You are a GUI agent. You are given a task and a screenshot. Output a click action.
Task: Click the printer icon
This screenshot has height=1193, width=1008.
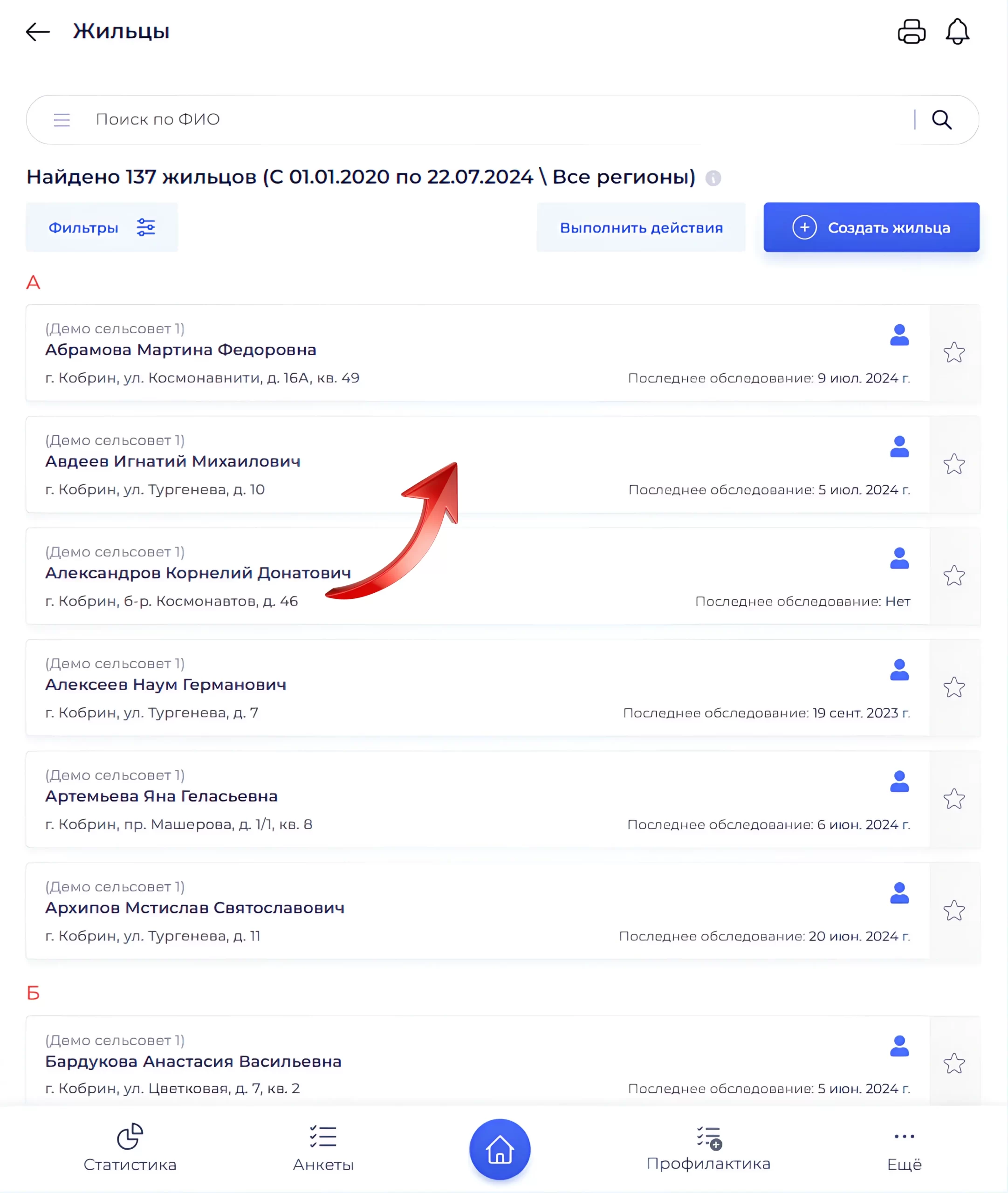click(x=912, y=31)
